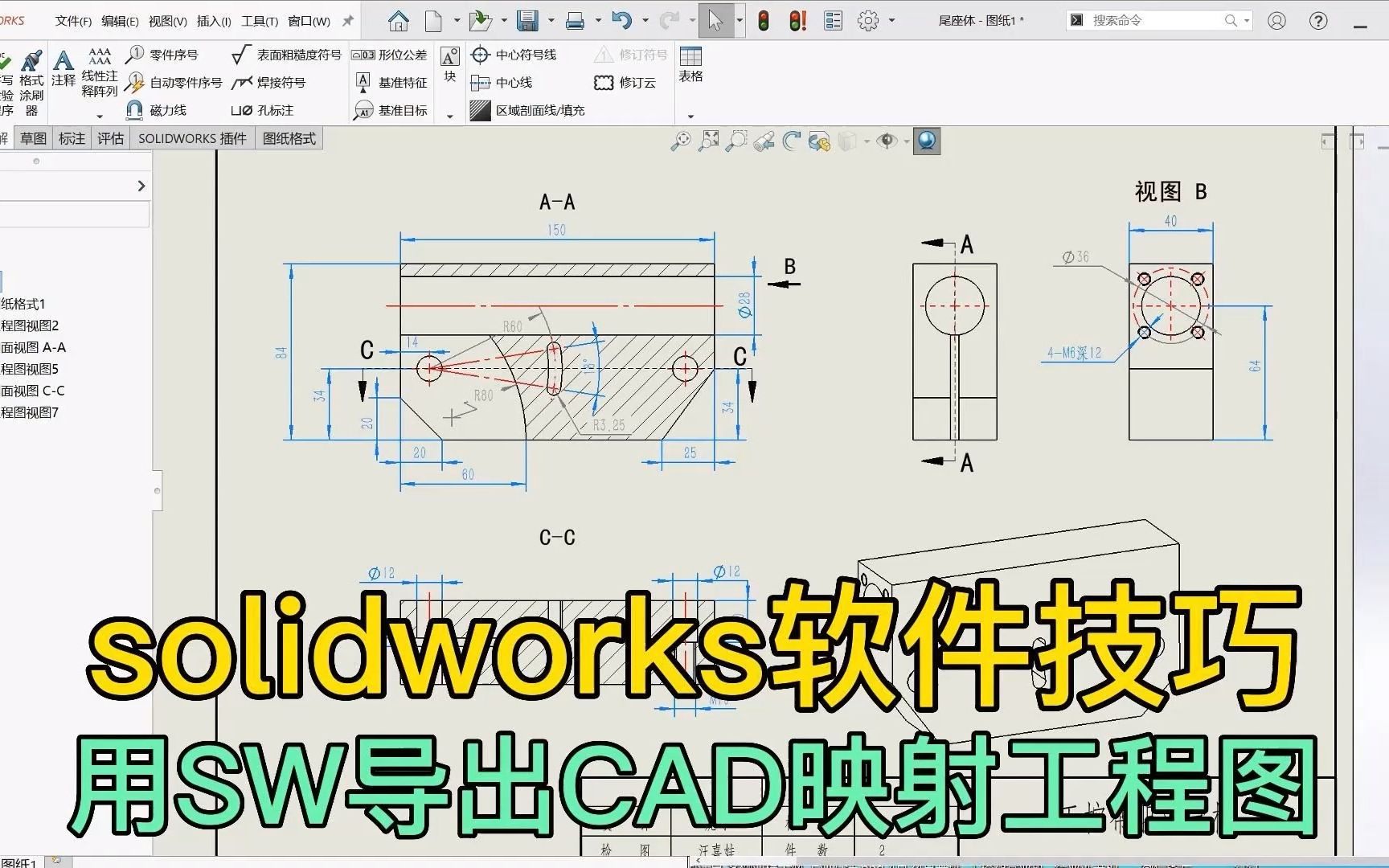Screen dimensions: 1389x868
Task: Open the Options gear icon
Action: 868,21
